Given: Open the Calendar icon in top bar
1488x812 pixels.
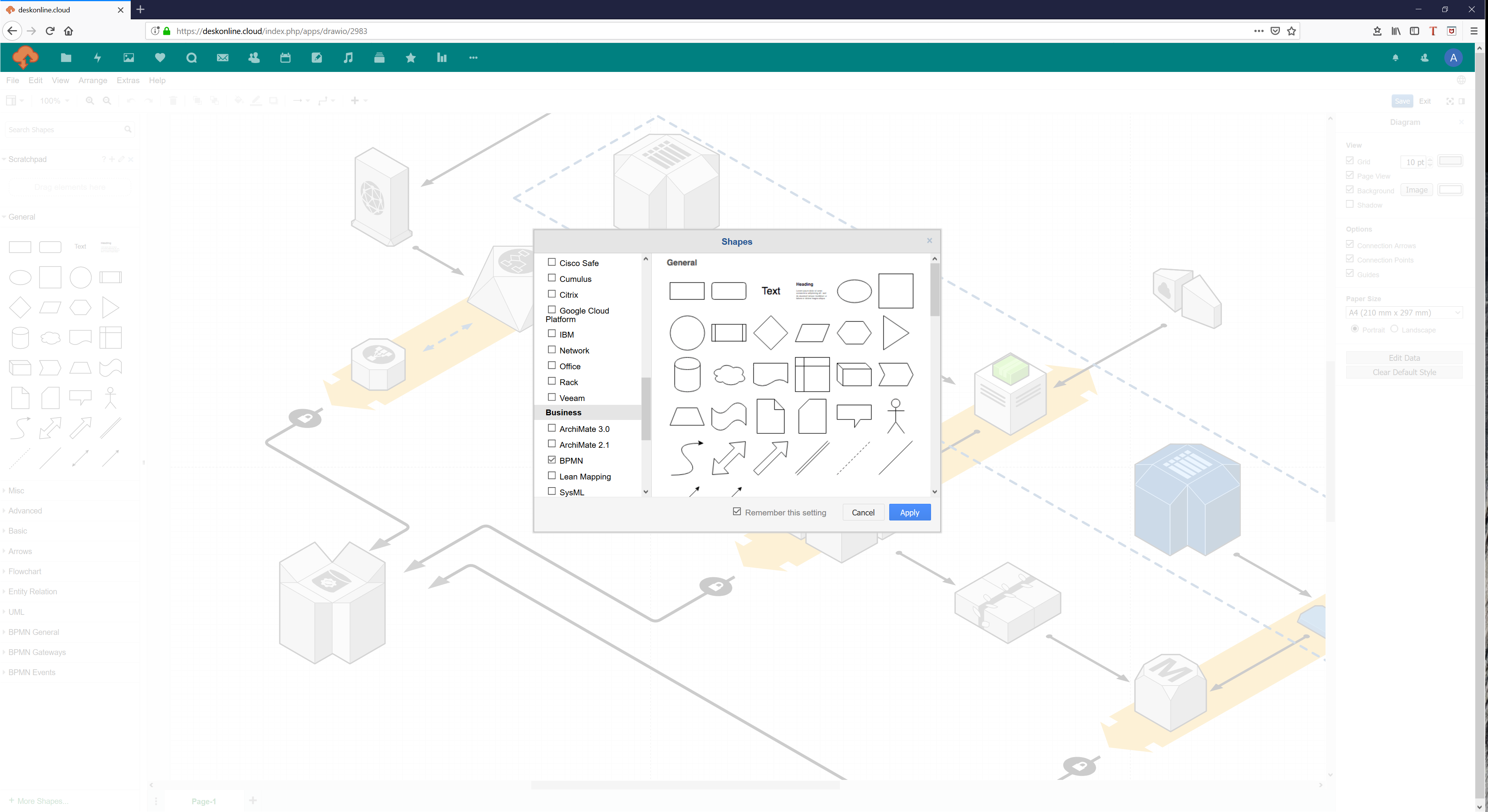Looking at the screenshot, I should click(x=285, y=58).
